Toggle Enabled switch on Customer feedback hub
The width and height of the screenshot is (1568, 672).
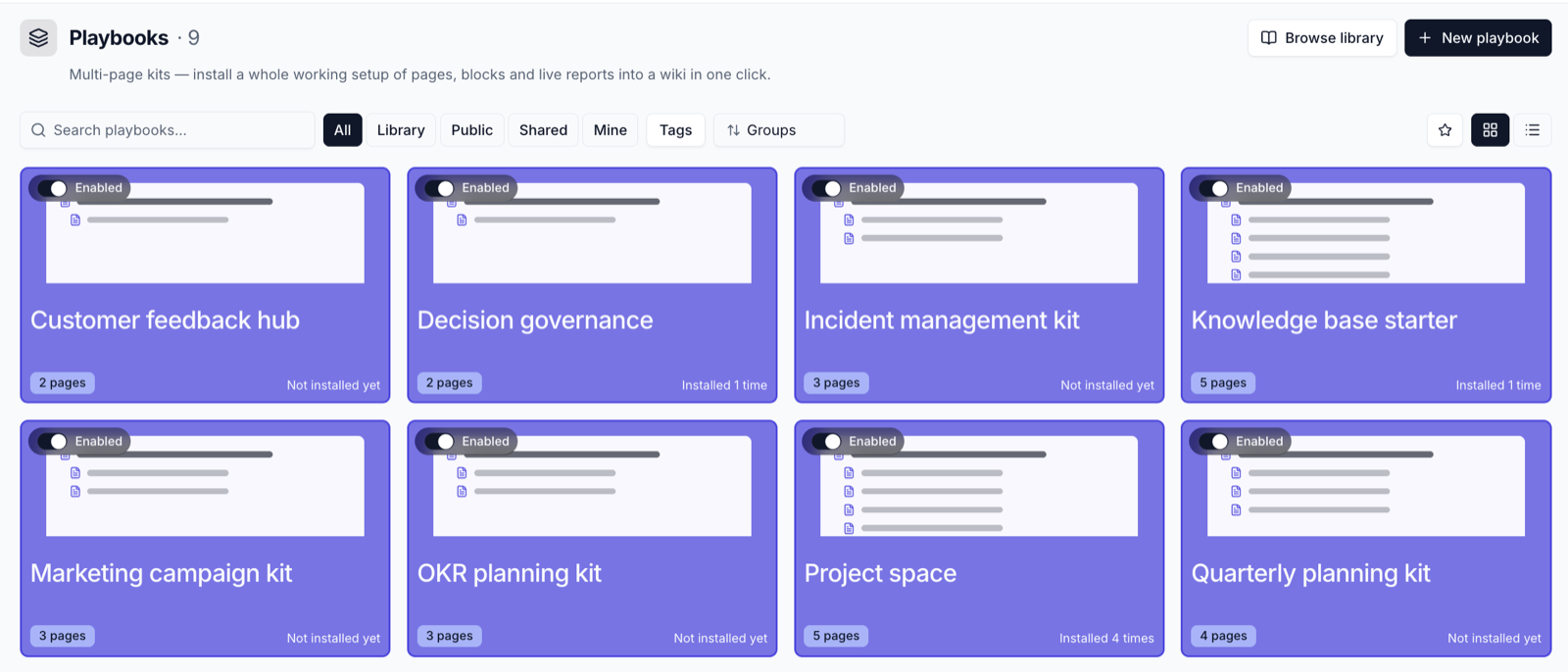[52, 188]
